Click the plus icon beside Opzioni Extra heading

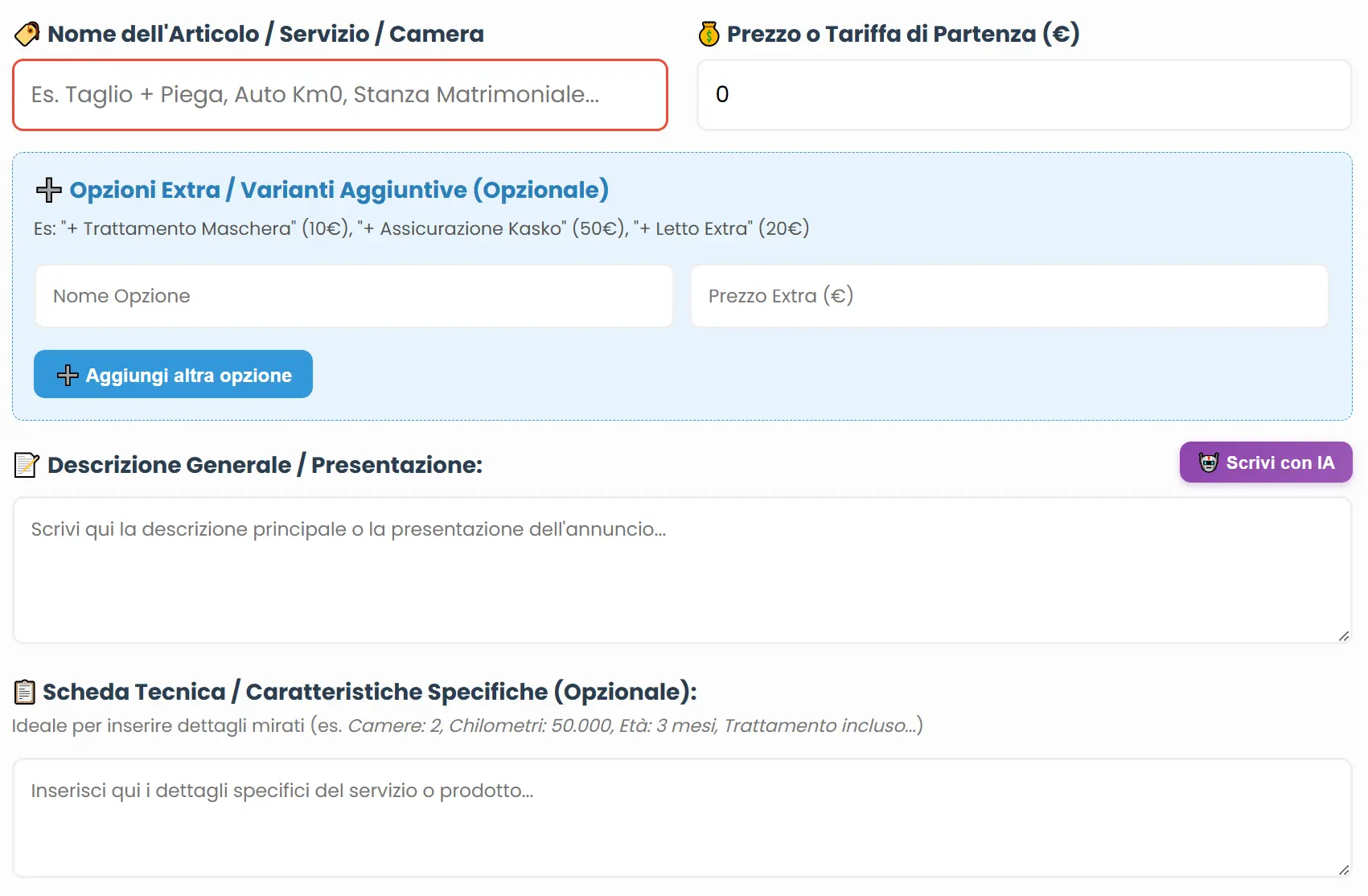[x=49, y=190]
